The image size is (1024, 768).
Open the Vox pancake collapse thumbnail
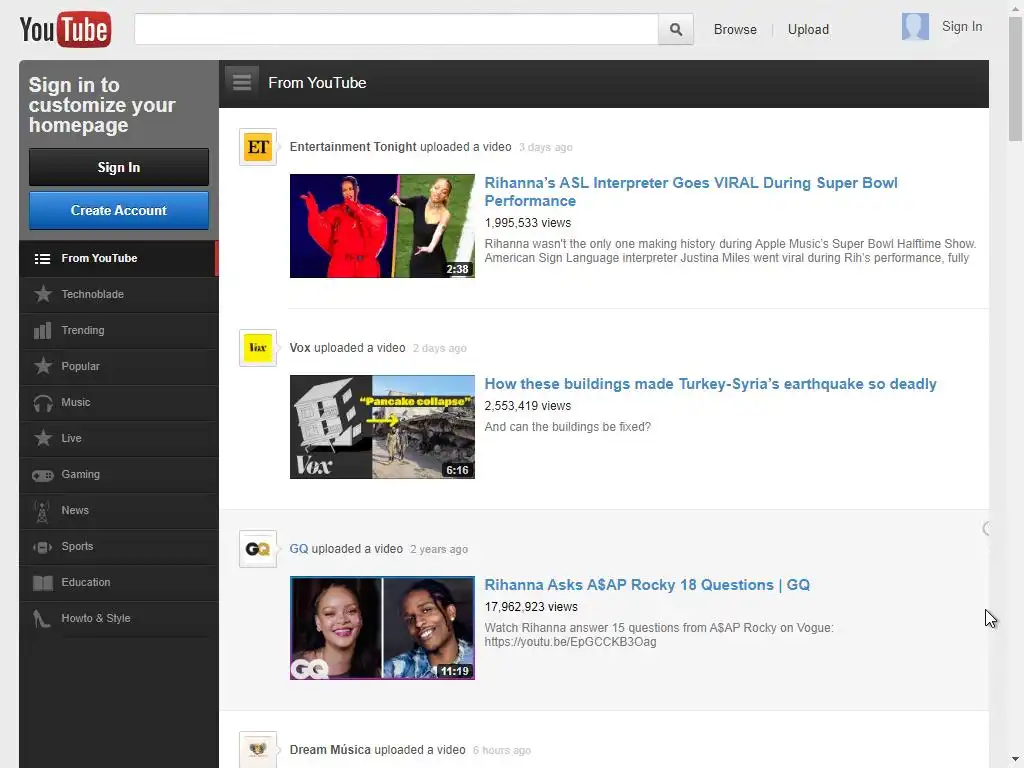click(x=382, y=427)
